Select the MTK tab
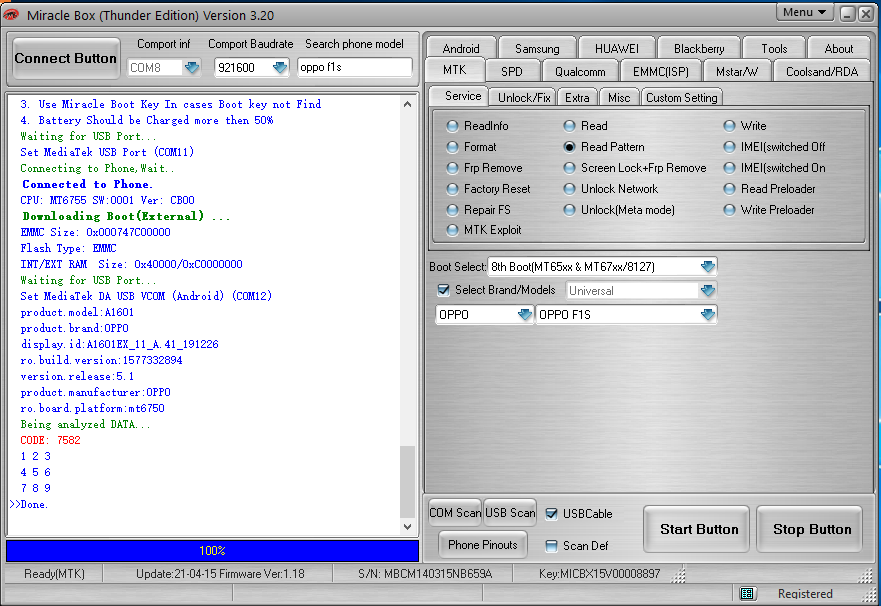The height and width of the screenshot is (606, 881). click(455, 70)
